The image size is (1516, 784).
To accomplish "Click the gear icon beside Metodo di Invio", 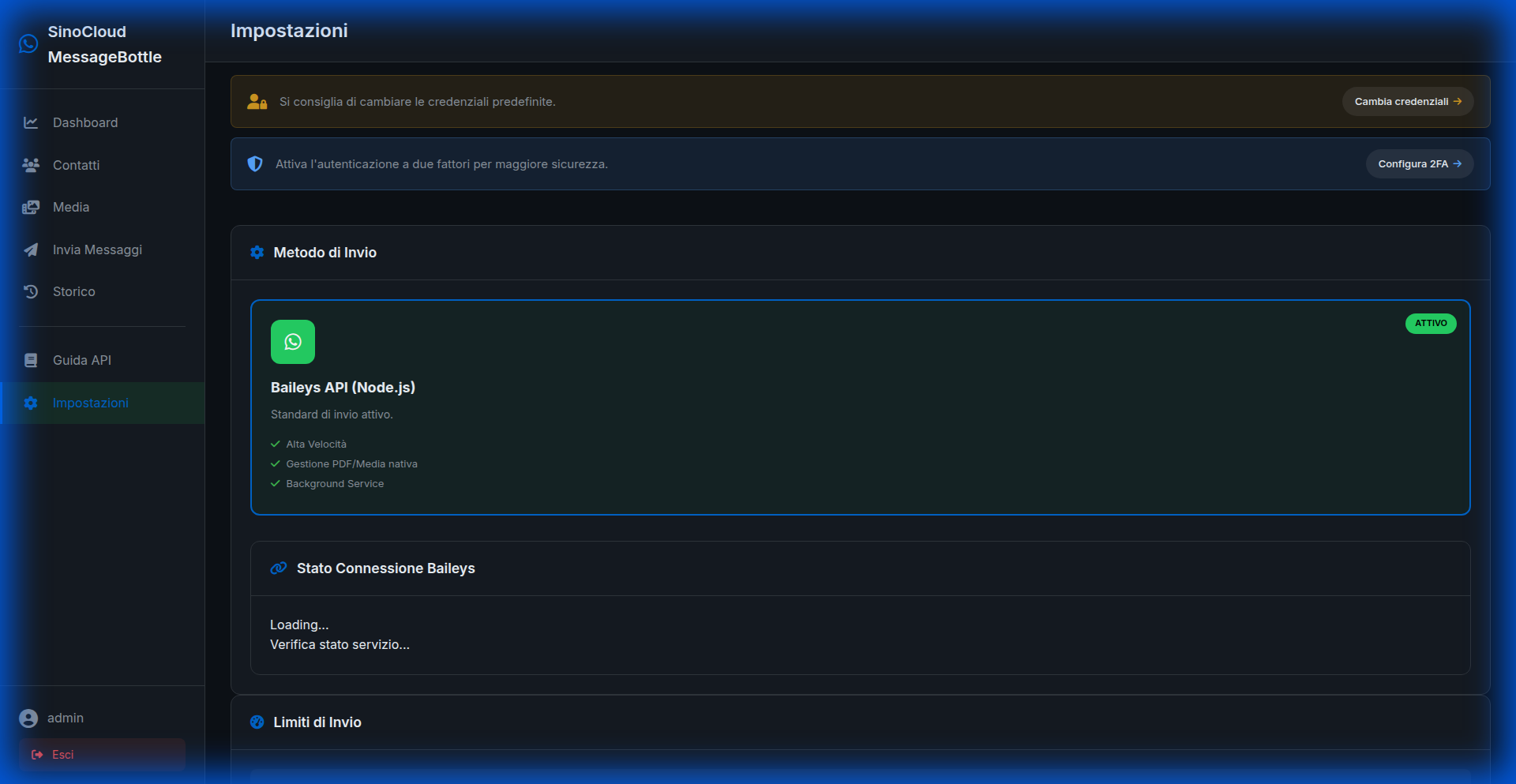I will 257,253.
